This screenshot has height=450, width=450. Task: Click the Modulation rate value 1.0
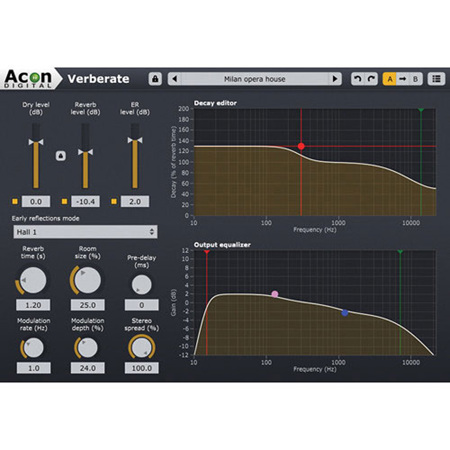tap(34, 368)
